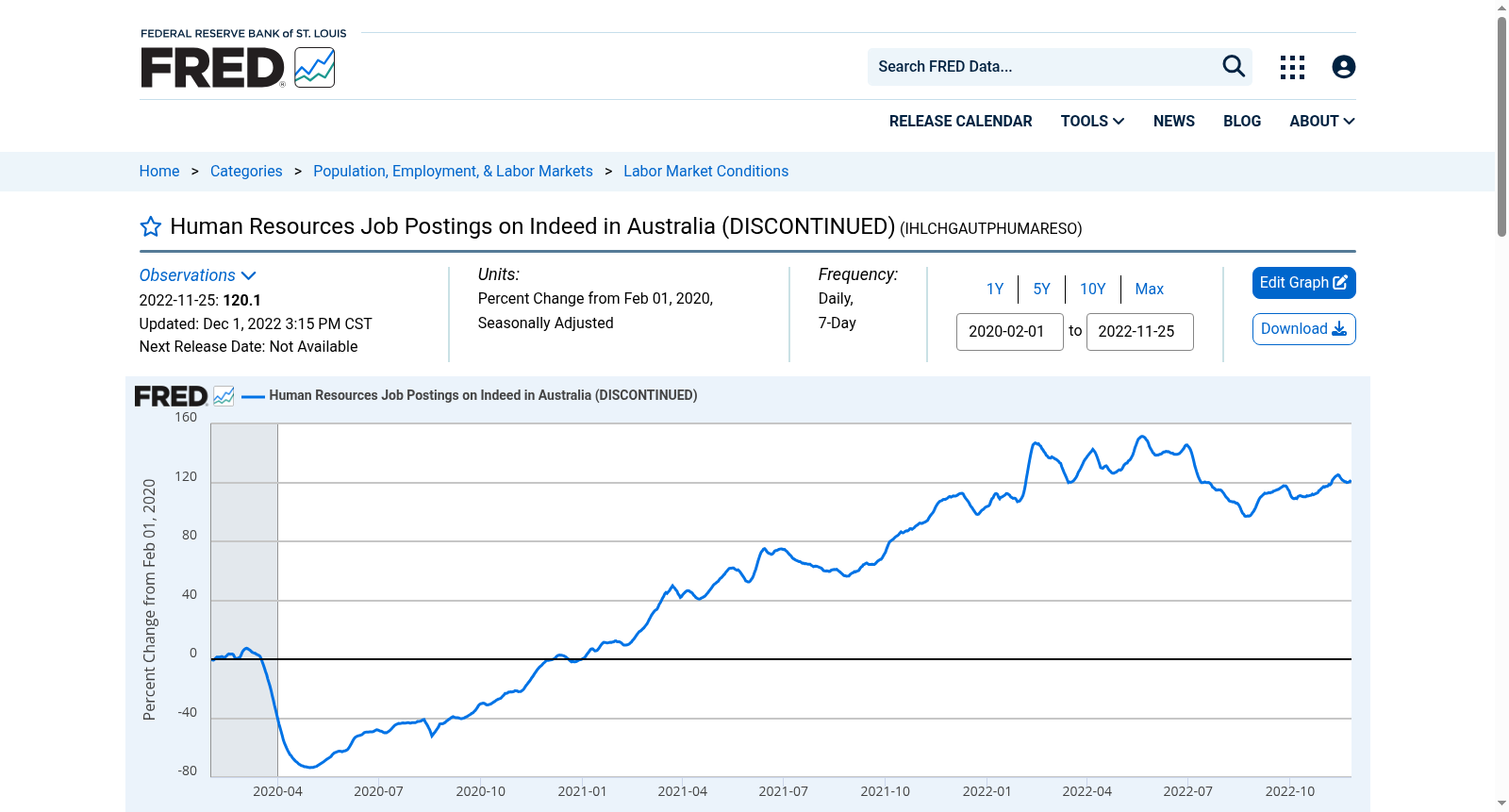Select the 1Y date range
The width and height of the screenshot is (1509, 812).
(995, 290)
